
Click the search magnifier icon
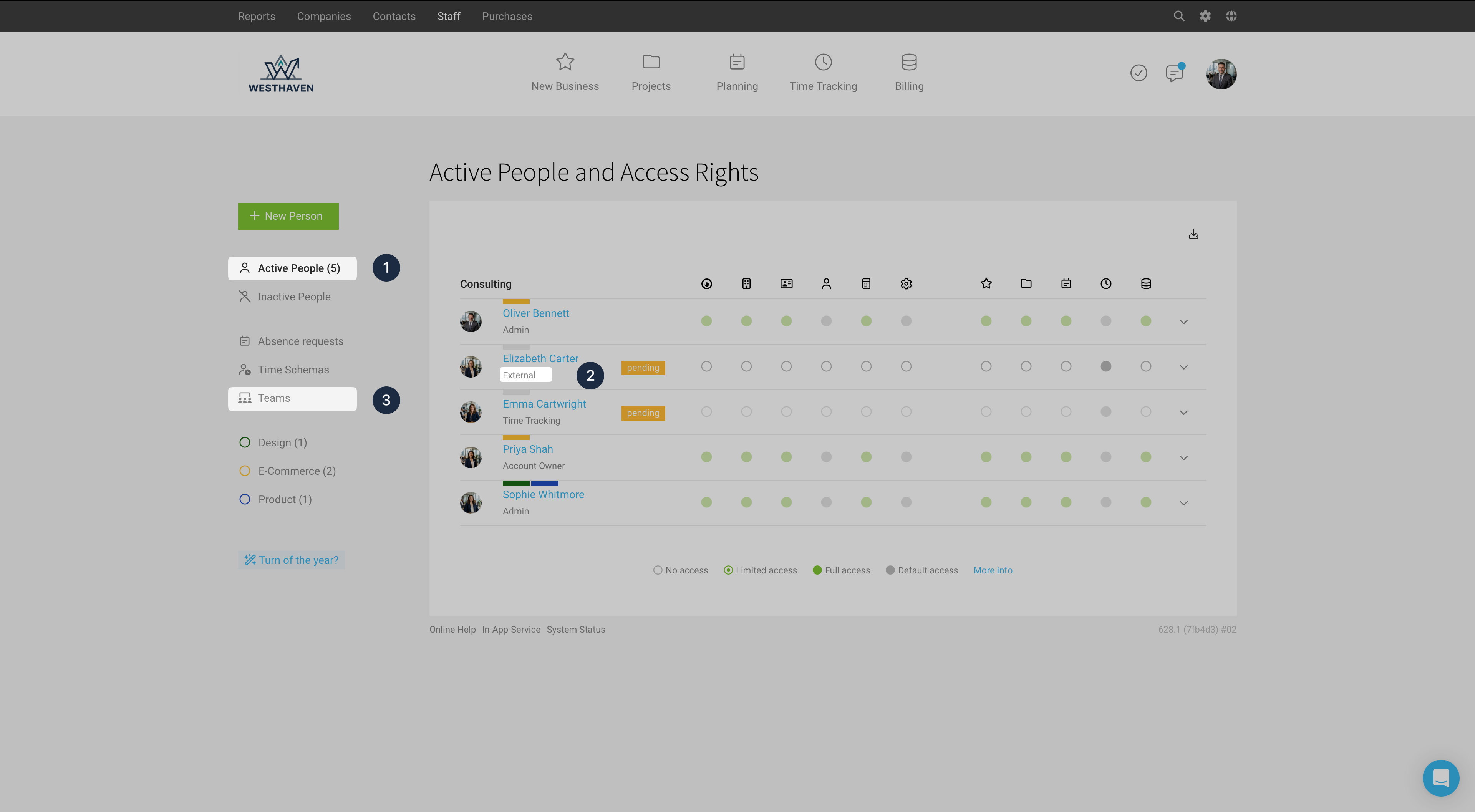(1178, 16)
